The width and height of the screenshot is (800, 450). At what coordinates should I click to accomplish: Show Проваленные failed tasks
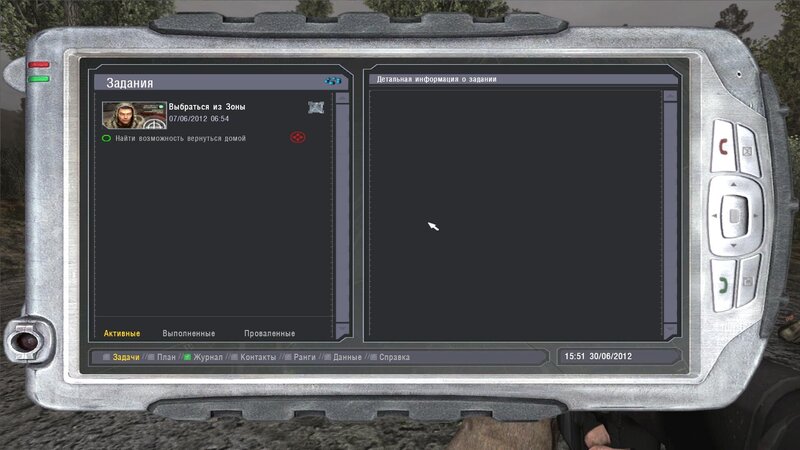[x=269, y=333]
